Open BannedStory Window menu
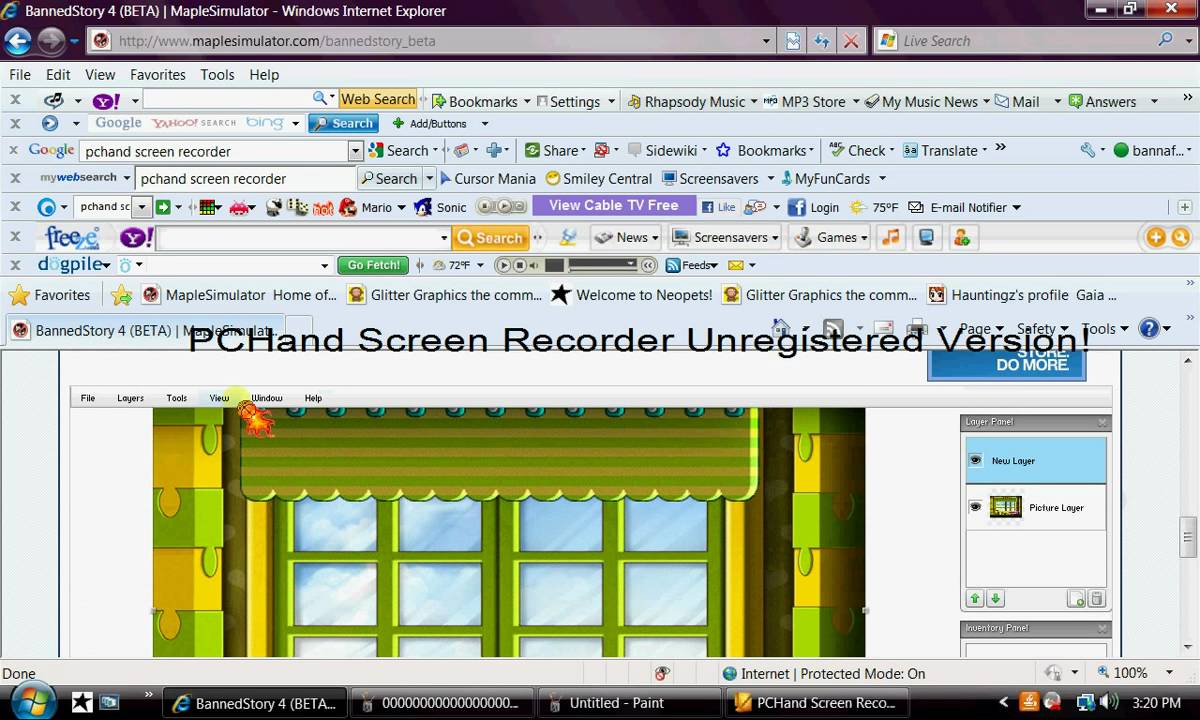 (x=266, y=398)
